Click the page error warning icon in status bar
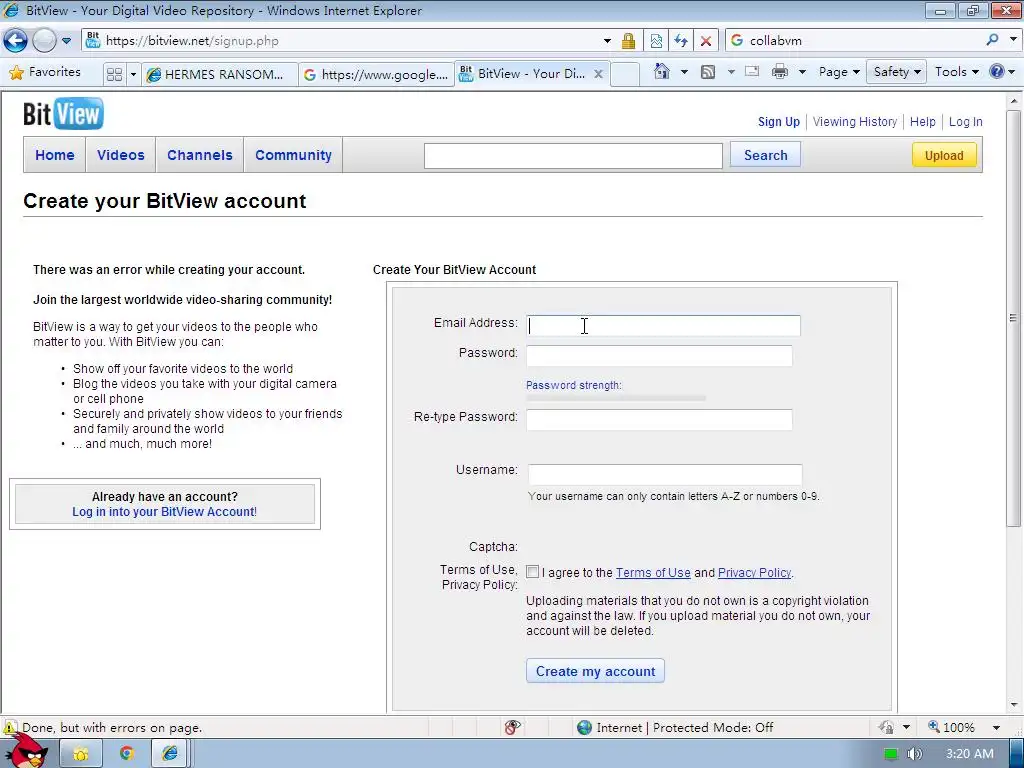This screenshot has height=768, width=1024. (9, 728)
